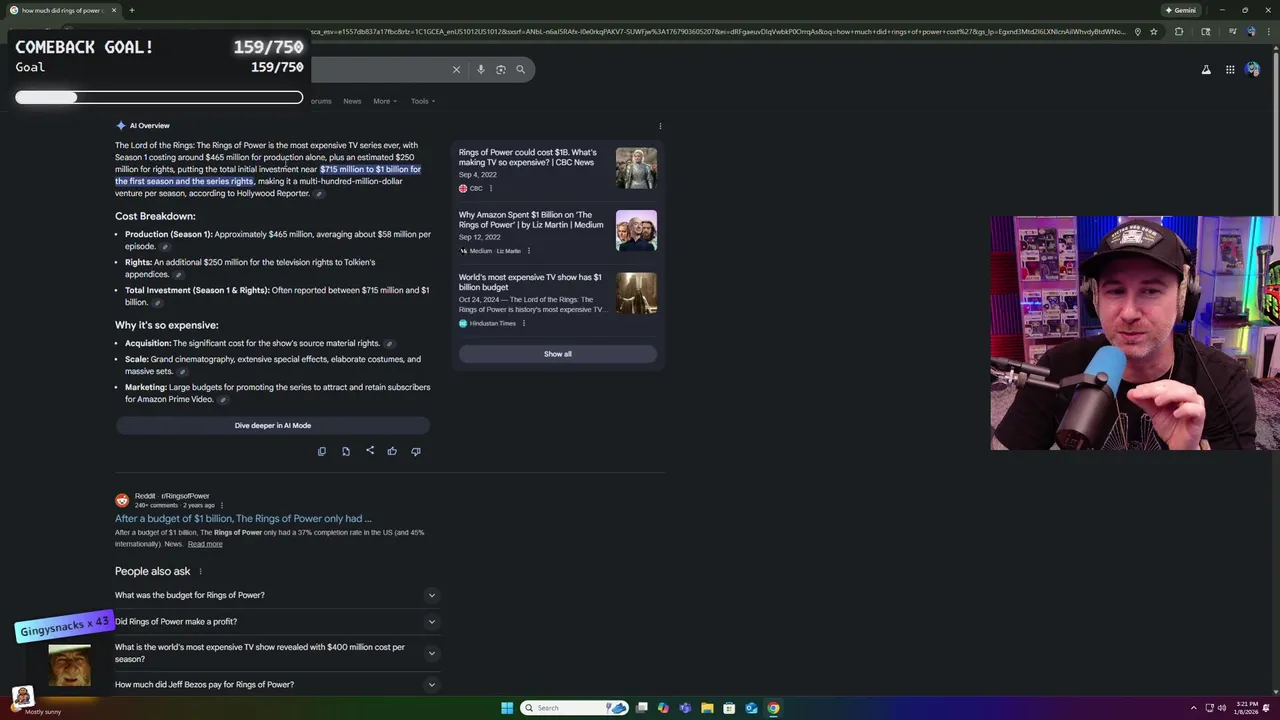Show hidden system tray icons
The image size is (1280, 720).
1193,708
